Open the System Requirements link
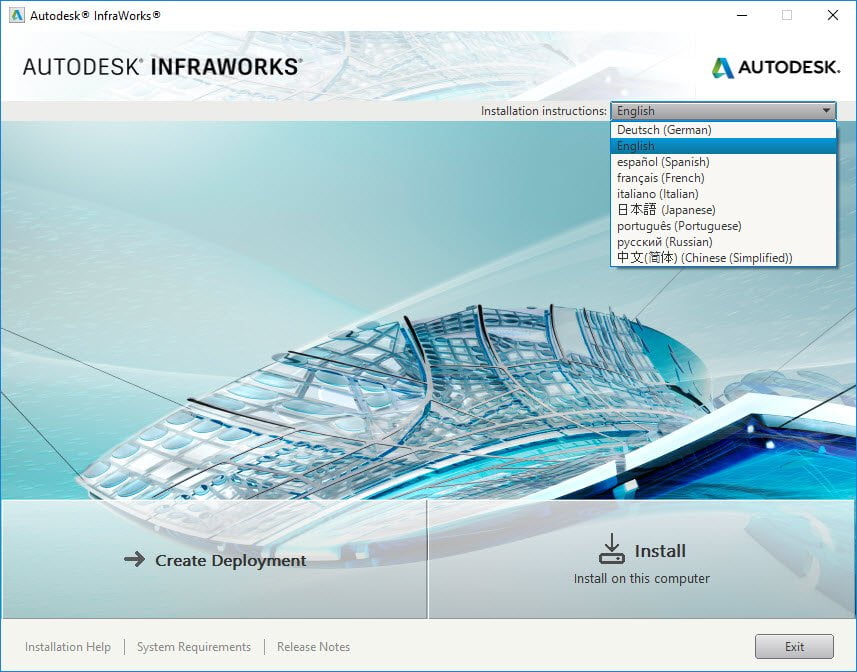This screenshot has height=672, width=857. coord(194,647)
